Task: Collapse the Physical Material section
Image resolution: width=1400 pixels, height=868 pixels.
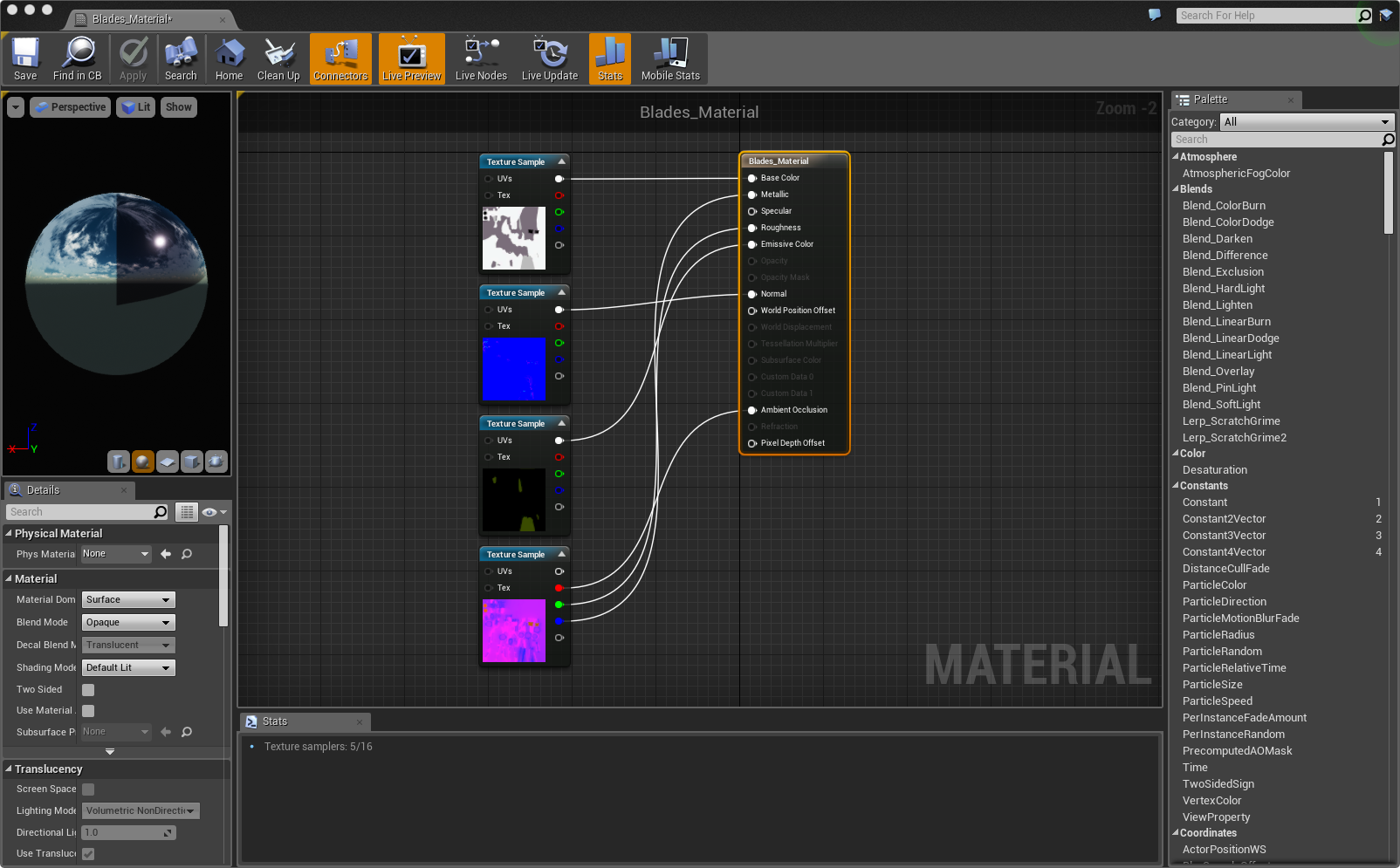Action: coord(9,533)
